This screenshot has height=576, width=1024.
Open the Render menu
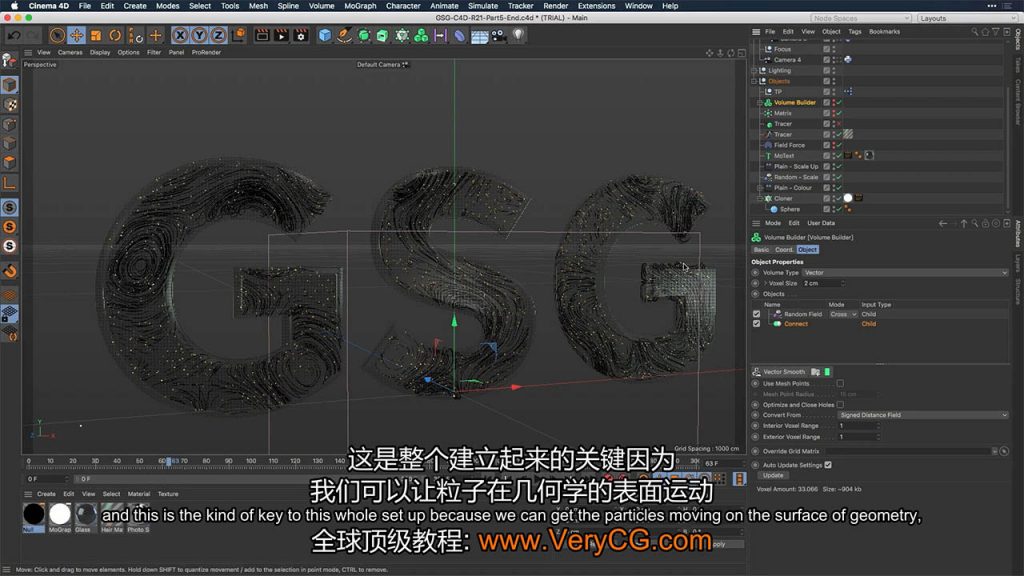click(555, 6)
